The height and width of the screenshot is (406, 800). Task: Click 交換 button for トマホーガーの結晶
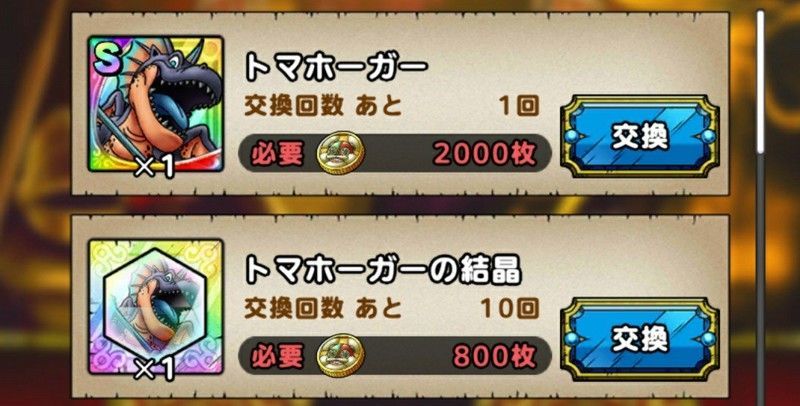click(640, 340)
